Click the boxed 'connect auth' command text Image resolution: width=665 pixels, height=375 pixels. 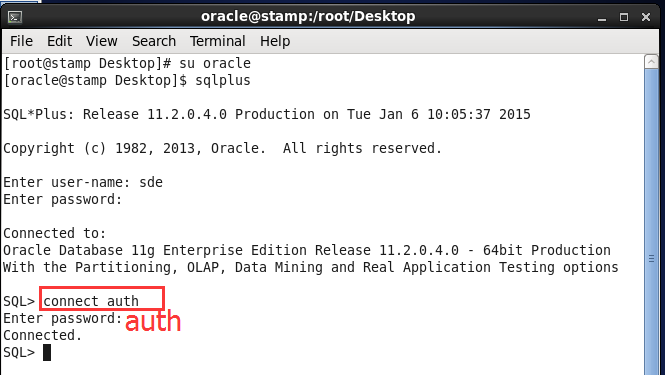(91, 301)
